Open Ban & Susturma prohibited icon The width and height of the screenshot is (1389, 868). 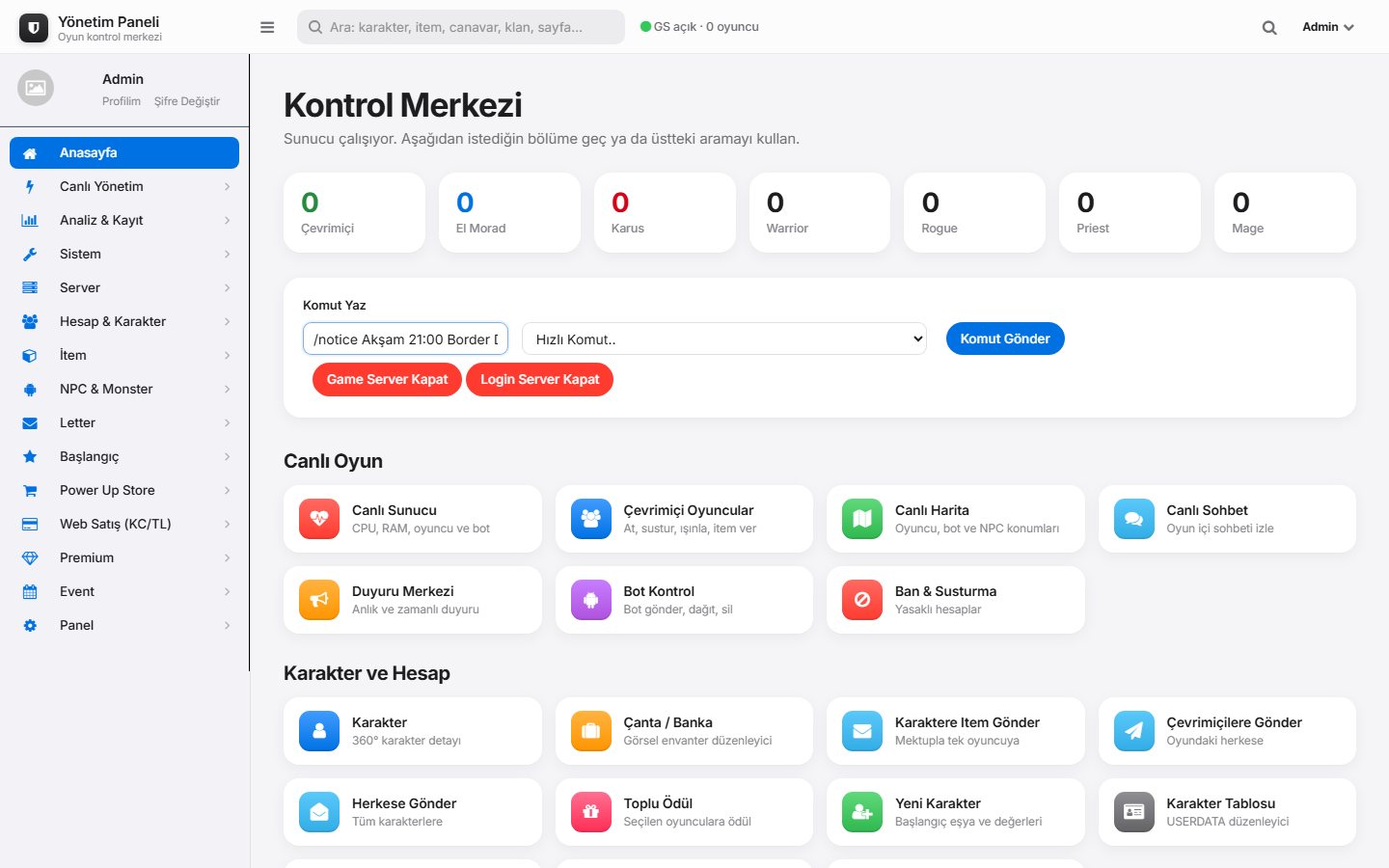coord(862,599)
